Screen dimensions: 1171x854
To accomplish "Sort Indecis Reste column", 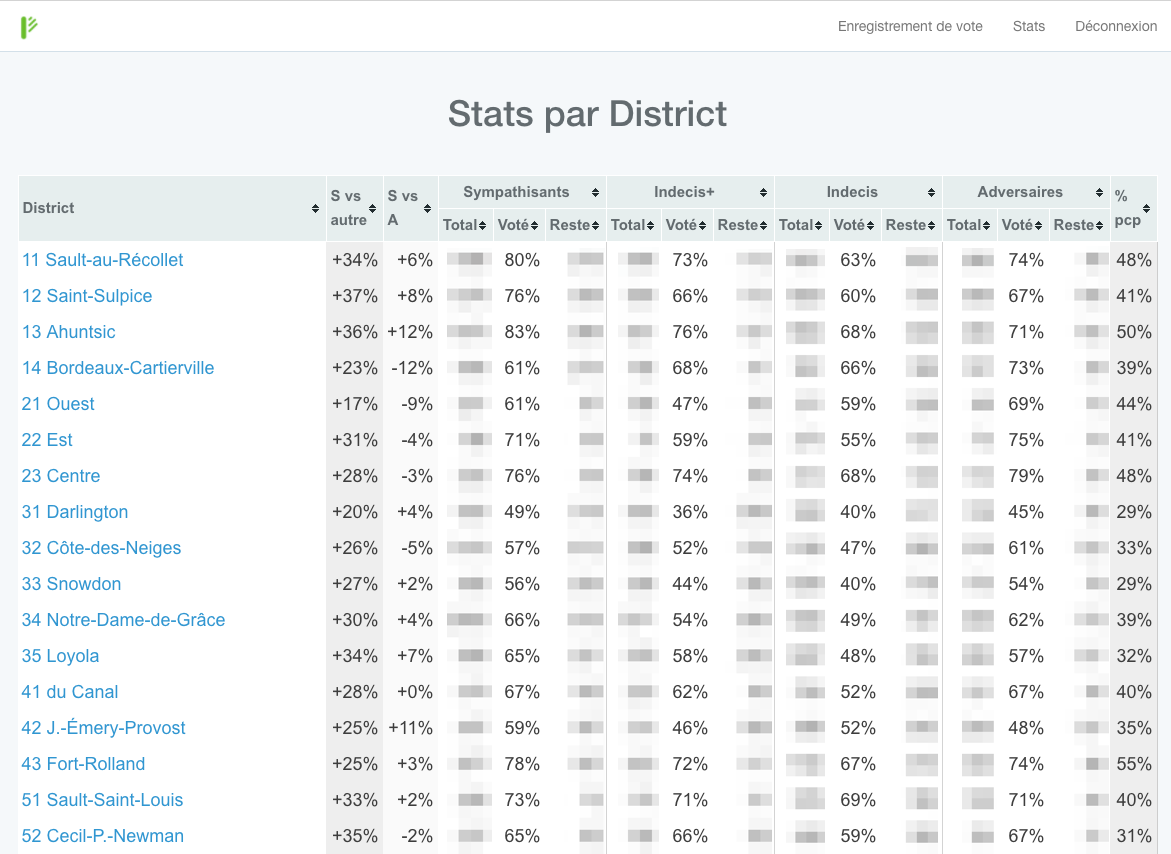I will (910, 225).
